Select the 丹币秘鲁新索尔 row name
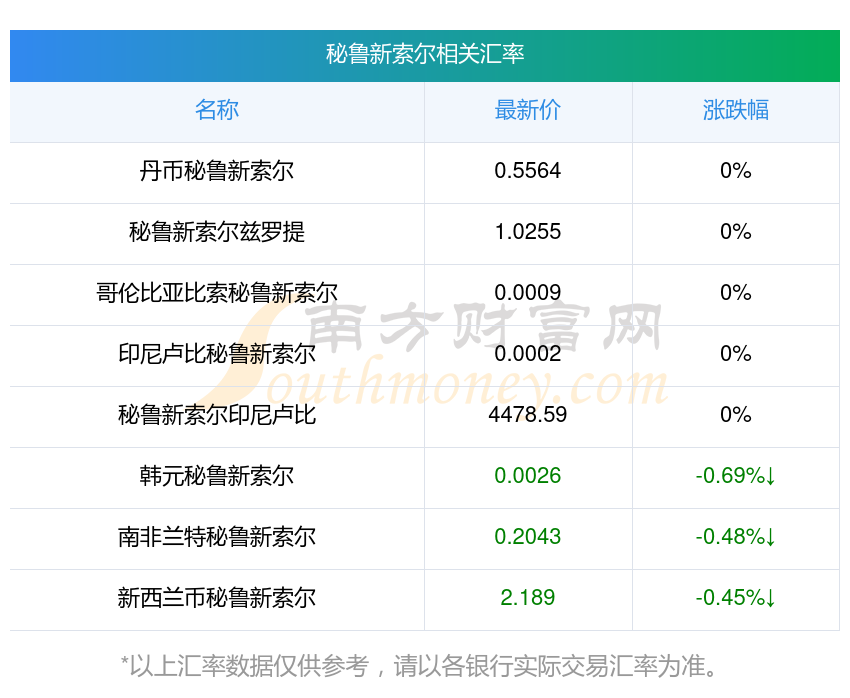This screenshot has height=698, width=850. pos(217,171)
